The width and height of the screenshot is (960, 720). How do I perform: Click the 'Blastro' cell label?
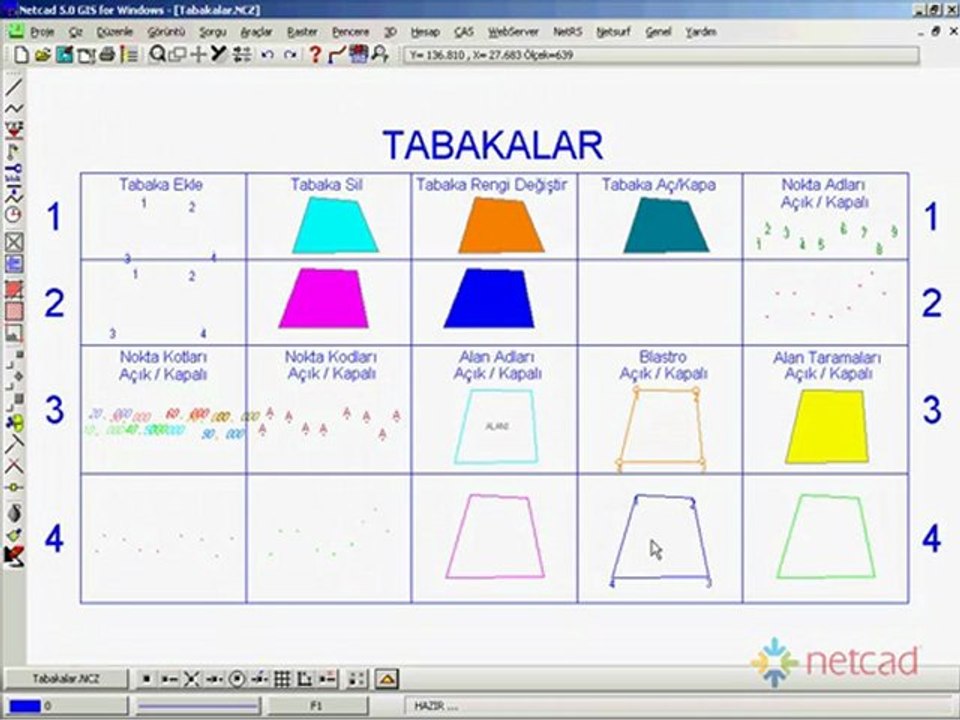coord(662,356)
